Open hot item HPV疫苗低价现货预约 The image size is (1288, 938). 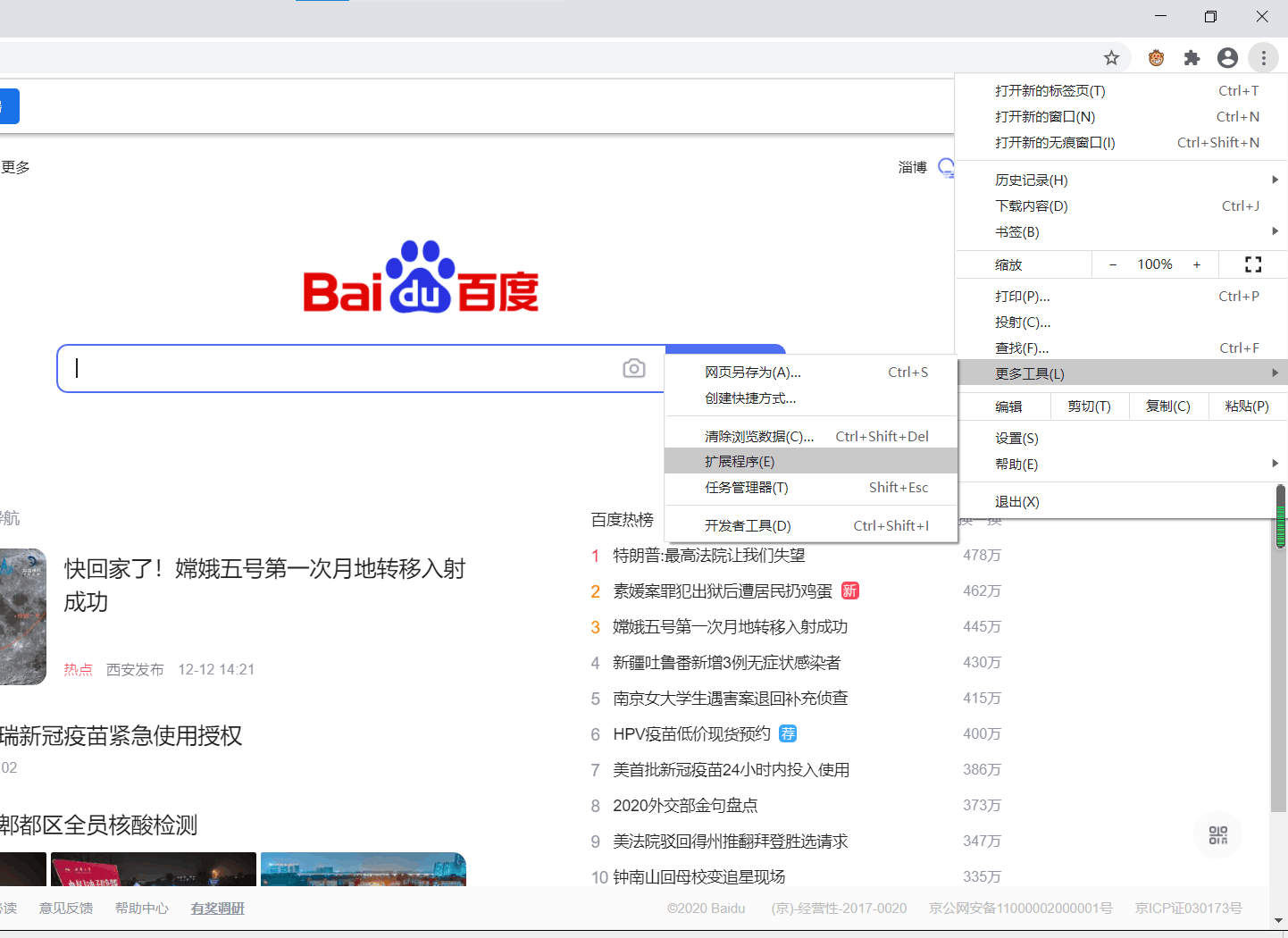pyautogui.click(x=691, y=733)
